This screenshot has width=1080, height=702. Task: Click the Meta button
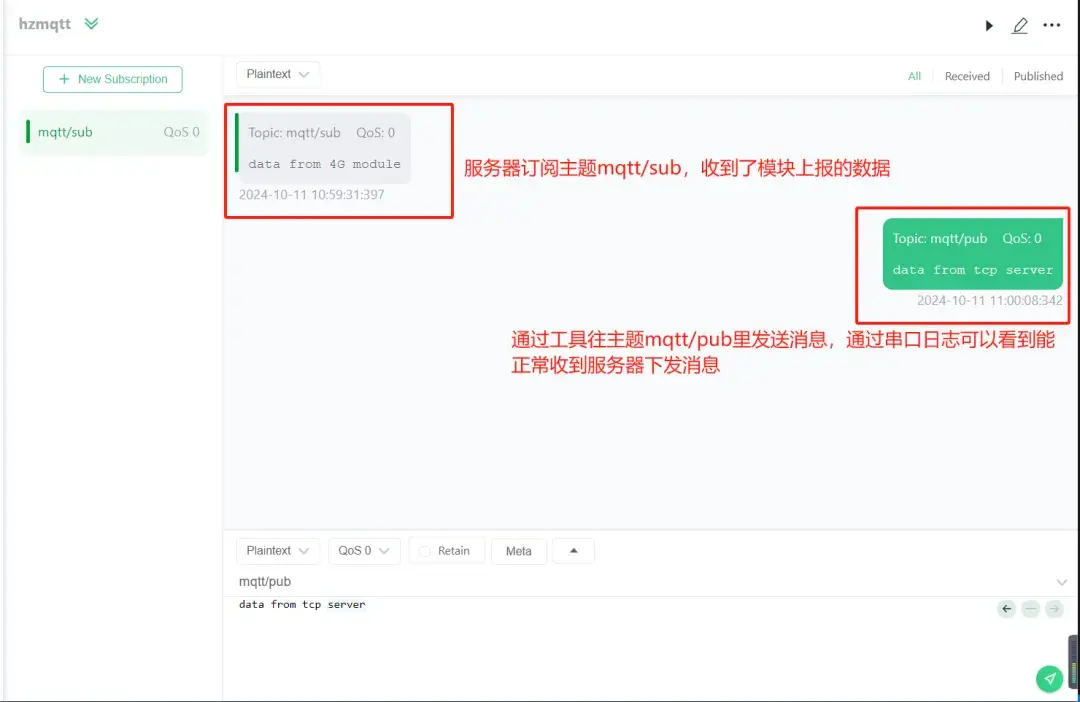[x=519, y=551]
